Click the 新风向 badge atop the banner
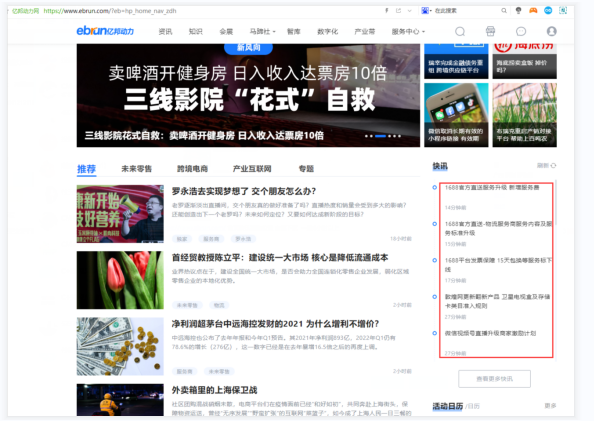The height and width of the screenshot is (421, 594). point(249,48)
